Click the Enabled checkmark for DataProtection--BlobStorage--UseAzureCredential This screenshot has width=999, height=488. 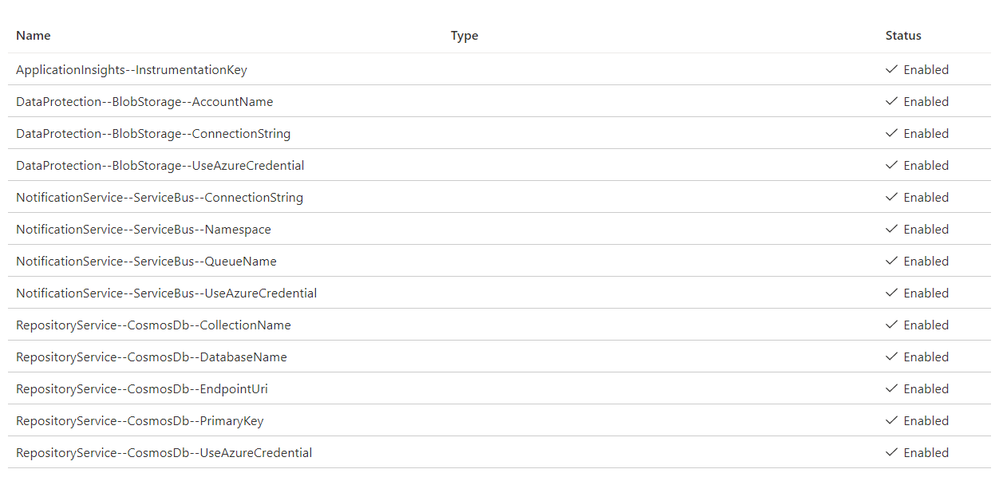coord(891,165)
